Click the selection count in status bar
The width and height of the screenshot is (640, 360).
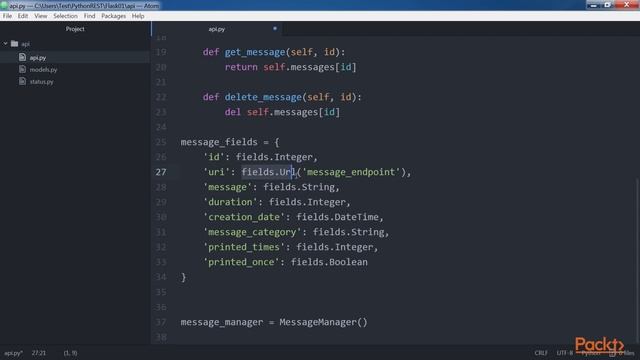tap(70, 353)
